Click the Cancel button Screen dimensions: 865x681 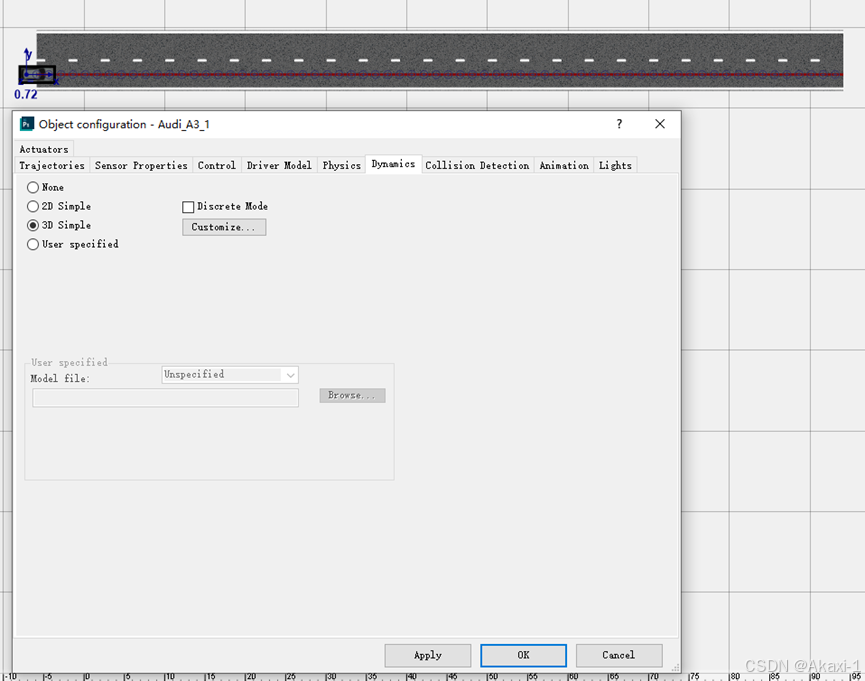tap(618, 655)
